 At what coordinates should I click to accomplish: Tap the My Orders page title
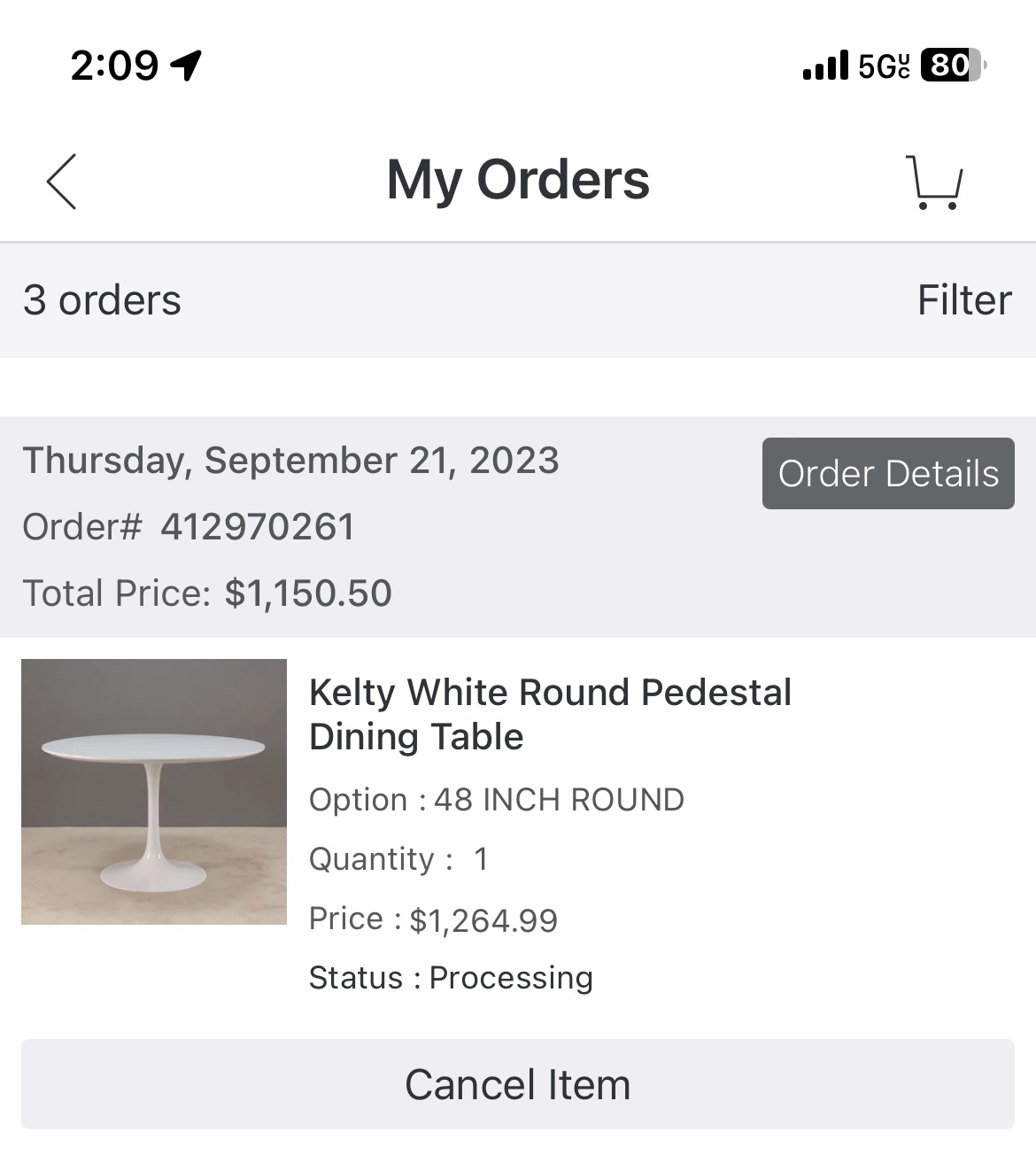coord(518,180)
